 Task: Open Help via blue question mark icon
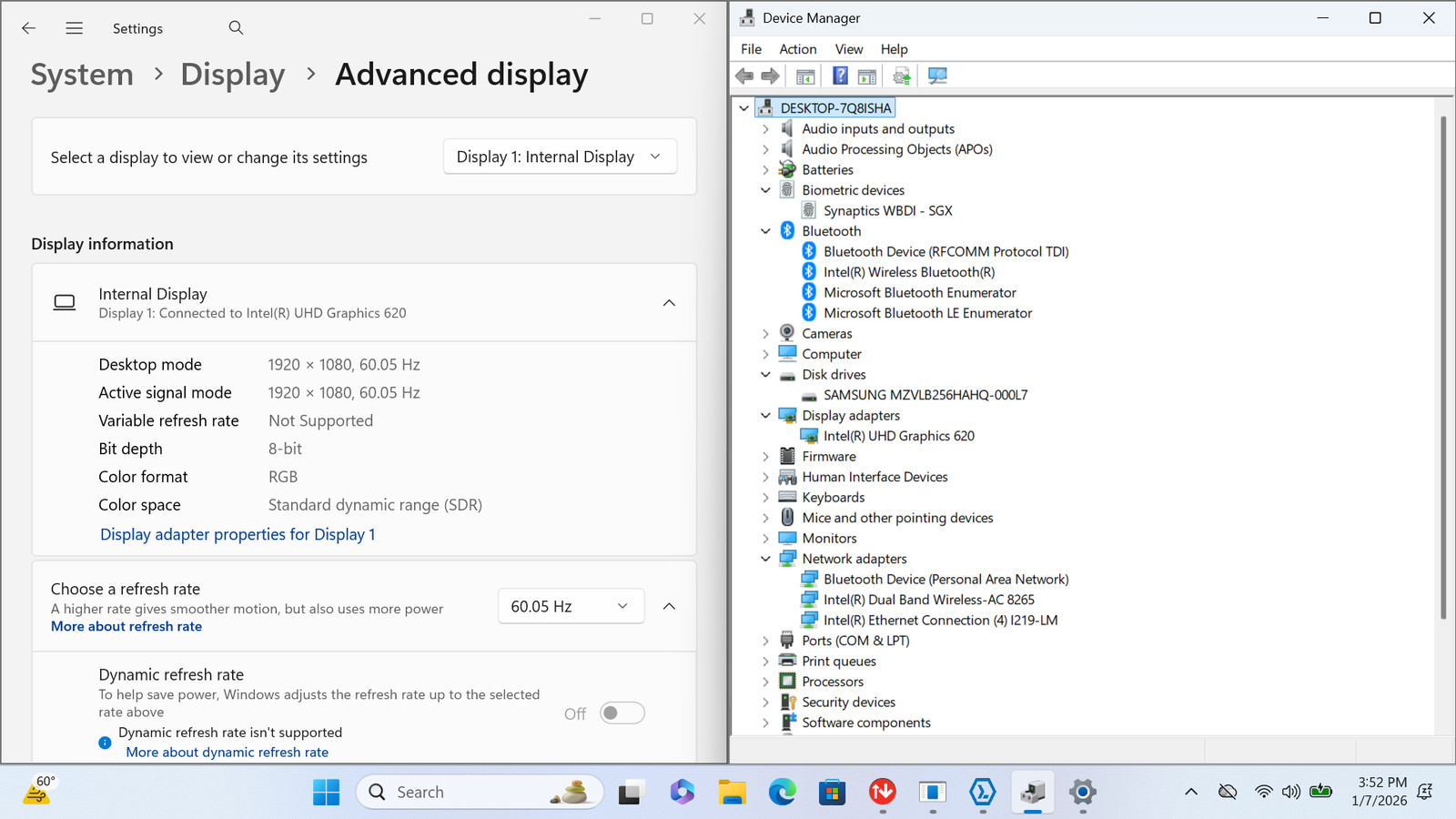(841, 76)
